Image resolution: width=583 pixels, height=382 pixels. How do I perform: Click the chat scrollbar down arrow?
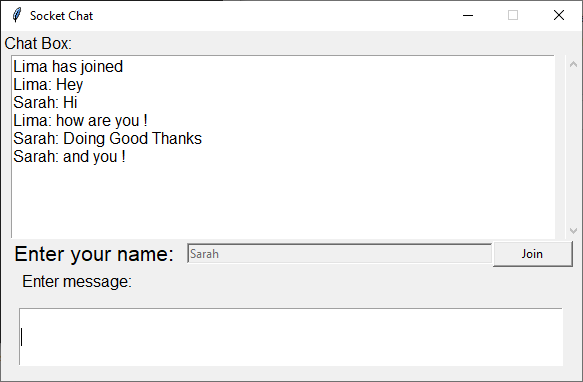click(573, 231)
